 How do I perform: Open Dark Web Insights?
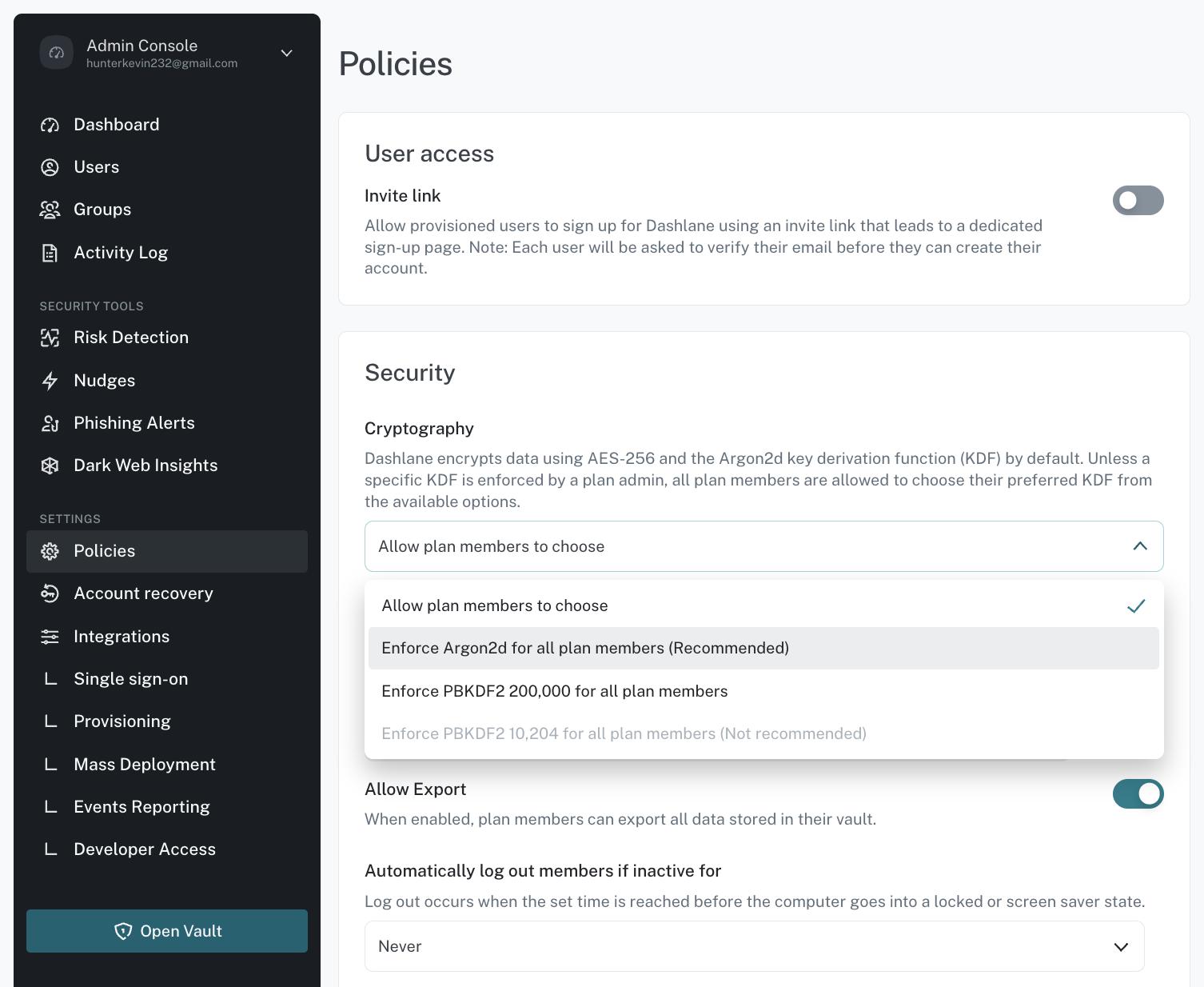coord(167,466)
